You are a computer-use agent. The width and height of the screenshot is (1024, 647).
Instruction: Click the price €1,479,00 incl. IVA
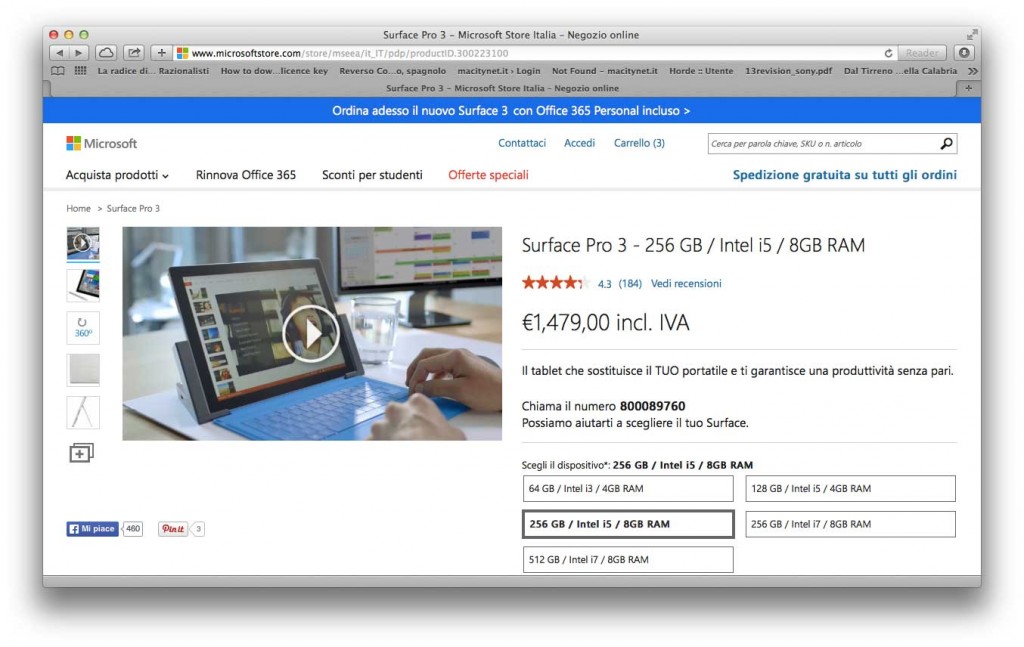click(605, 323)
